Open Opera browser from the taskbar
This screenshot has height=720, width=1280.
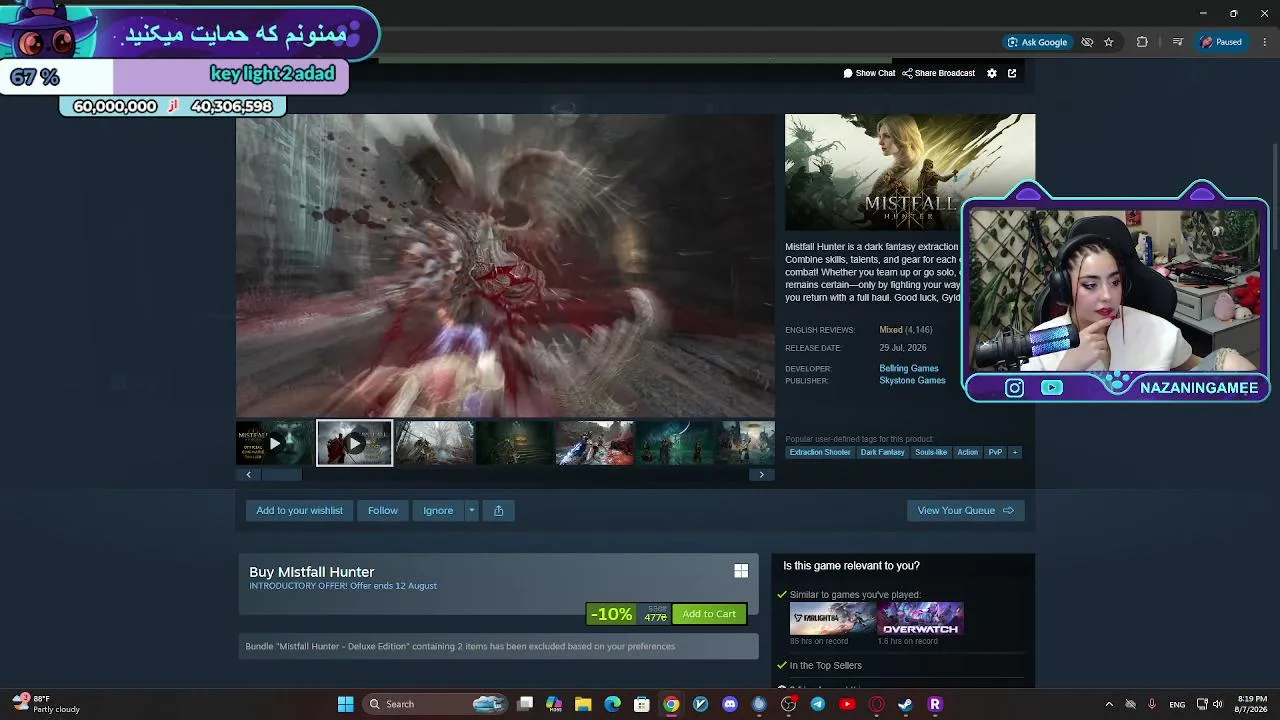(877, 704)
